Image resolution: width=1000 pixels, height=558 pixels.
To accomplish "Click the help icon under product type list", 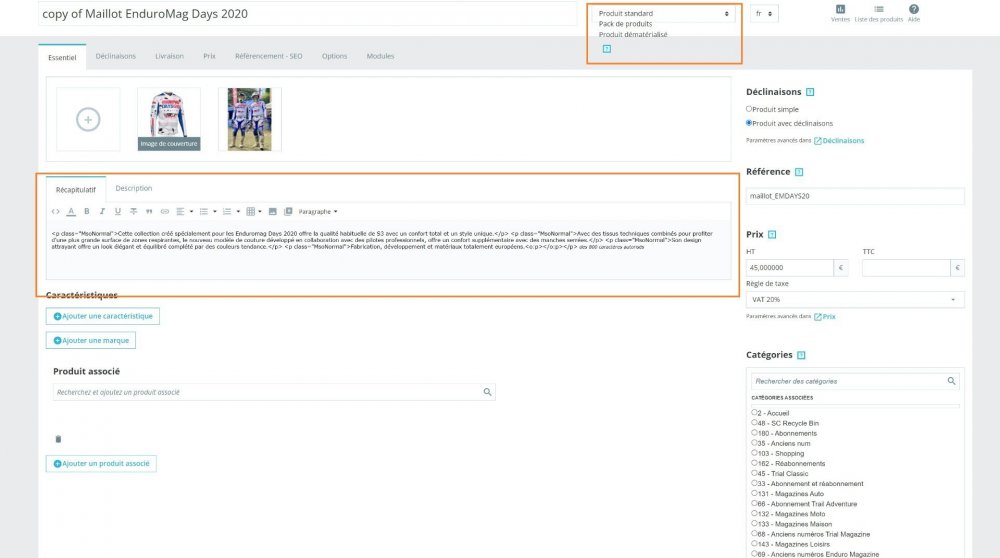I will pos(607,49).
